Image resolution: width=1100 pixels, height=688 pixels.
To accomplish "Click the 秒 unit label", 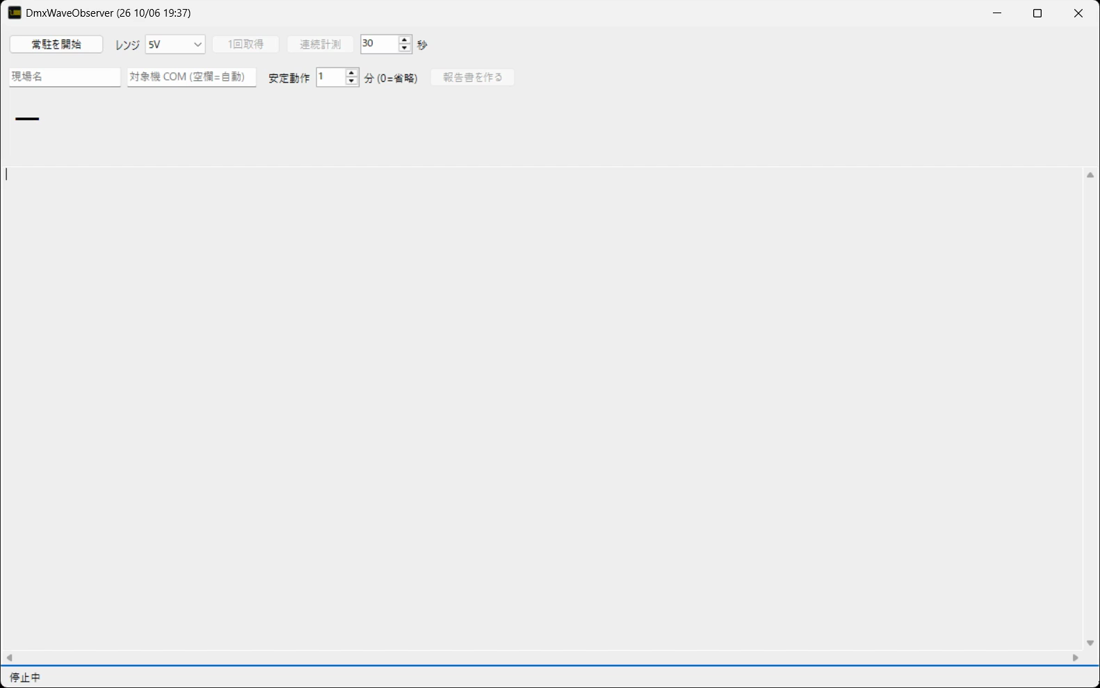I will (422, 45).
